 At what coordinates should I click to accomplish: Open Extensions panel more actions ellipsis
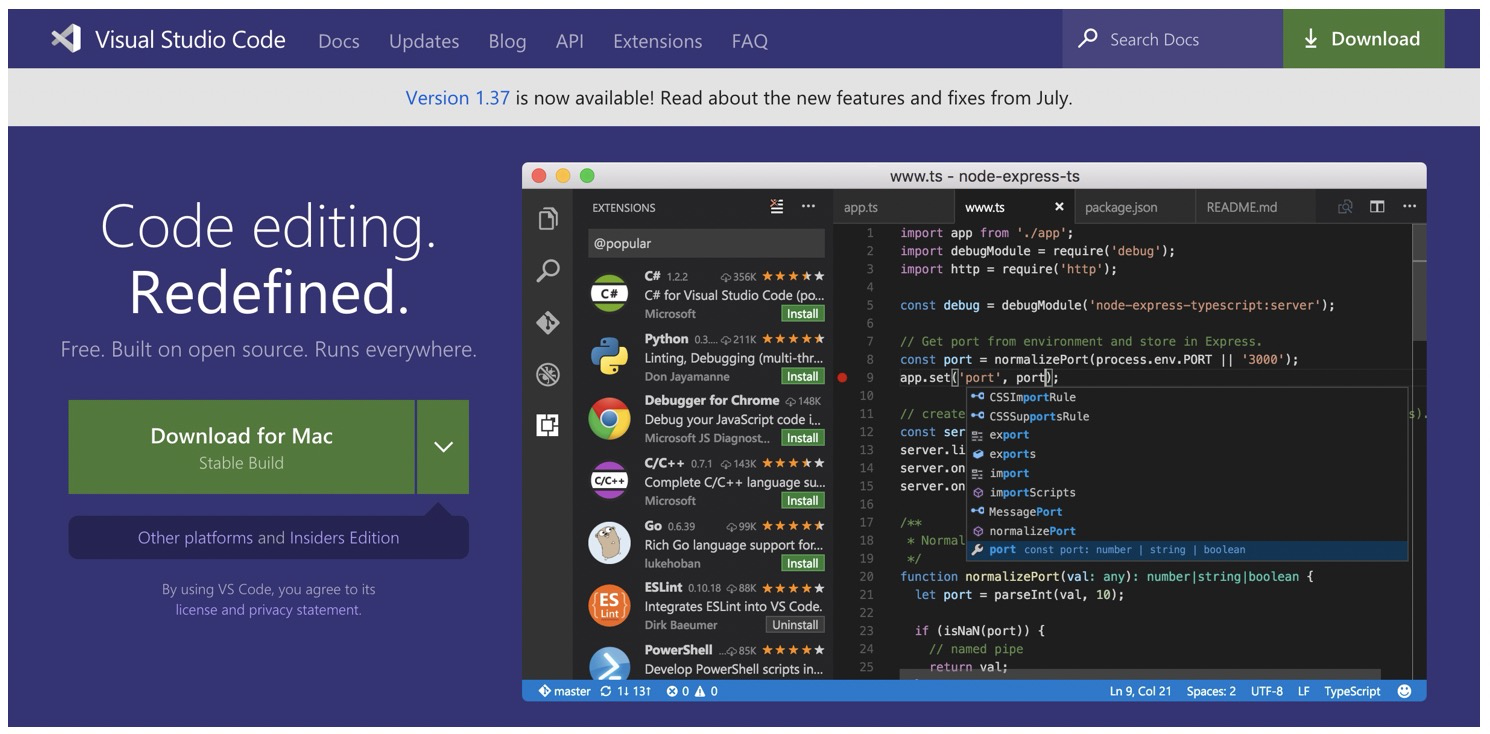808,206
